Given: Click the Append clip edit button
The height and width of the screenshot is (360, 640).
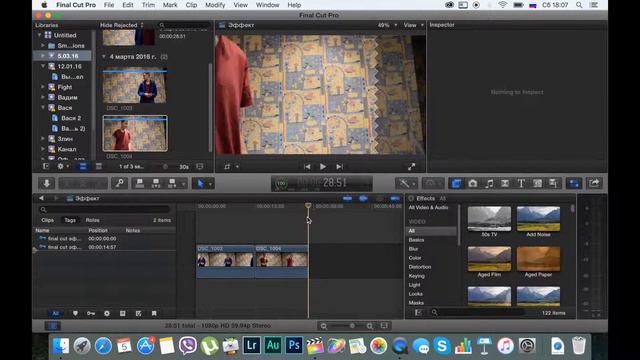Looking at the screenshot, I should pyautogui.click(x=172, y=183).
